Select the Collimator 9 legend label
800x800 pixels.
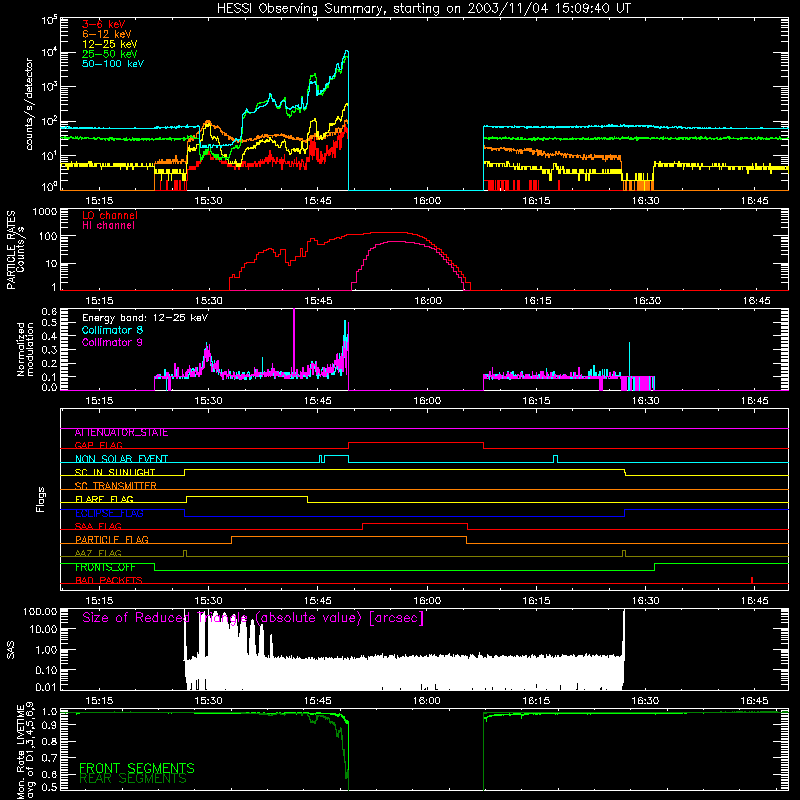[x=112, y=342]
